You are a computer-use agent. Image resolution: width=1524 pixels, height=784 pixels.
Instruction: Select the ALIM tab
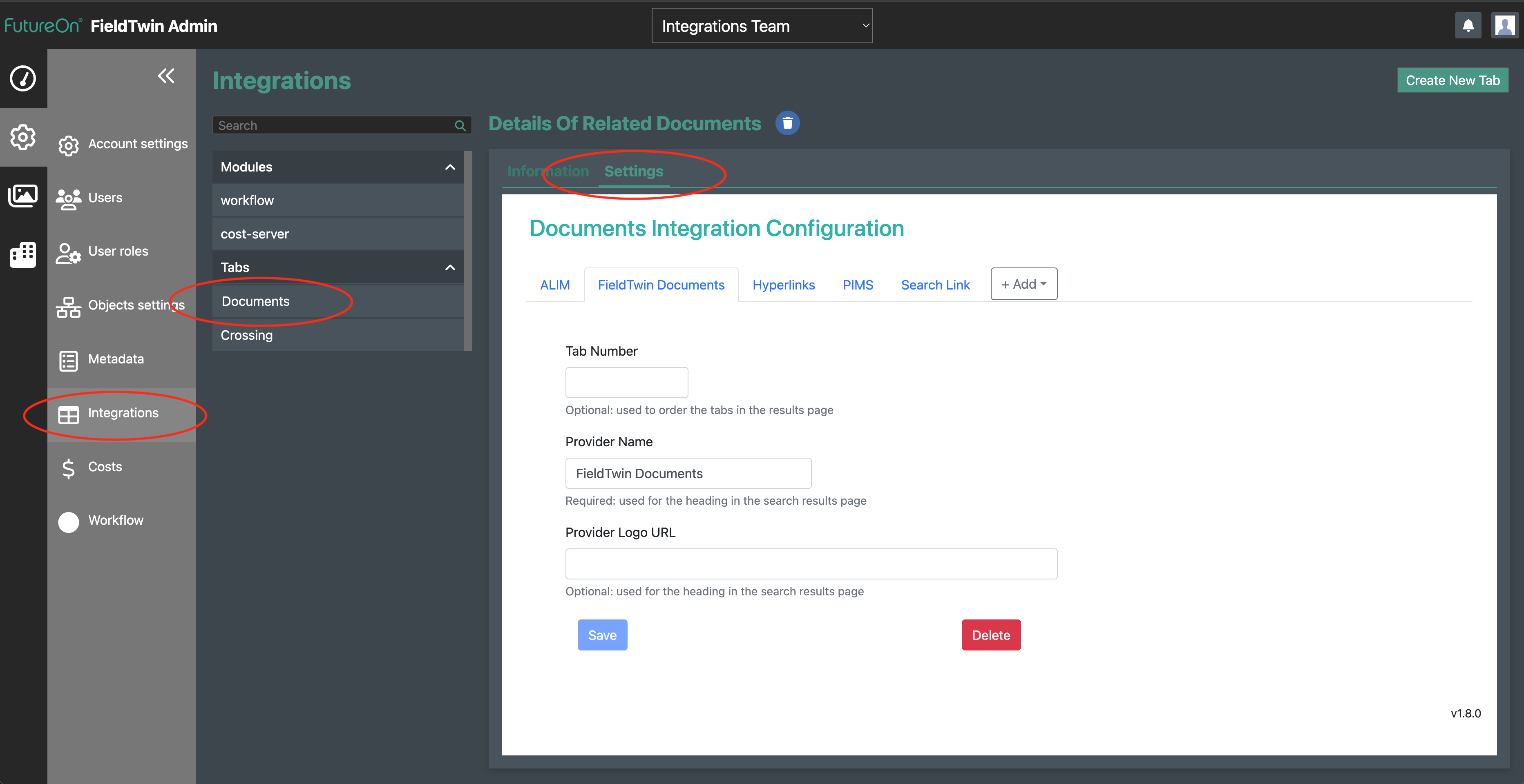coord(555,285)
